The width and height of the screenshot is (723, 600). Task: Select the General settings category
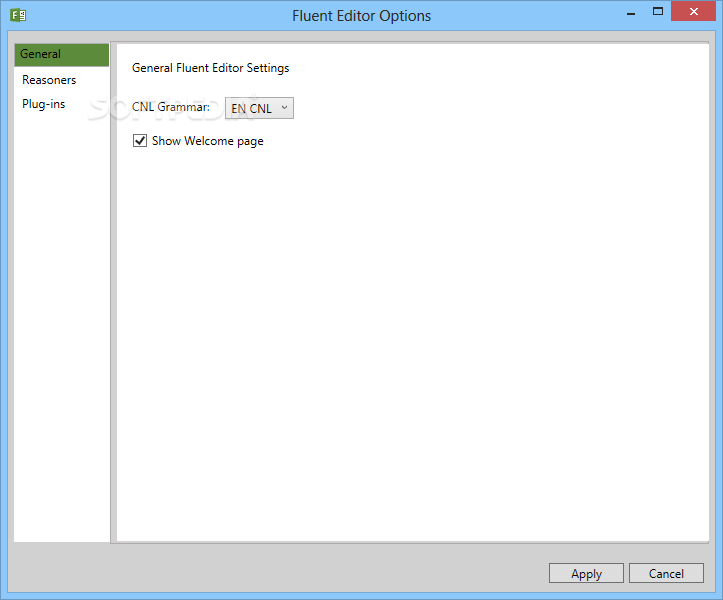[x=62, y=54]
